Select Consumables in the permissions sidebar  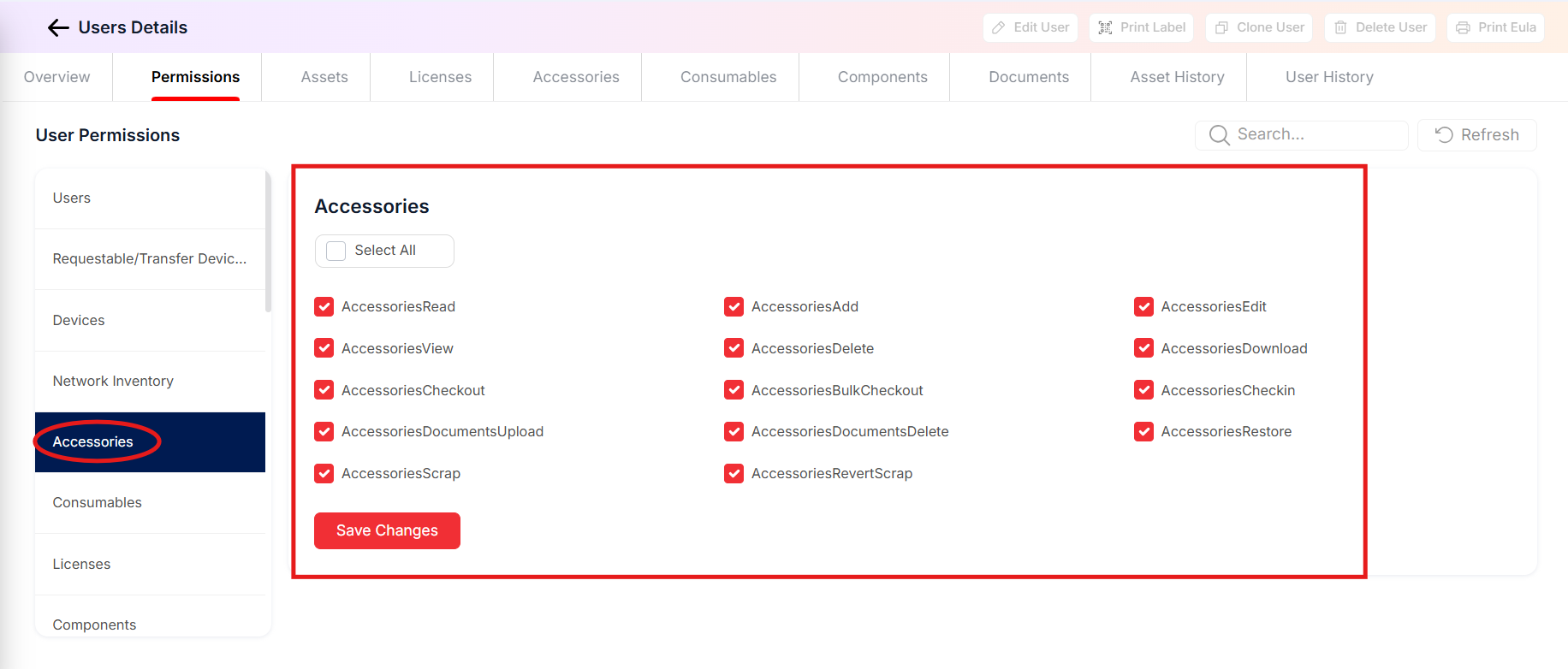tap(150, 503)
